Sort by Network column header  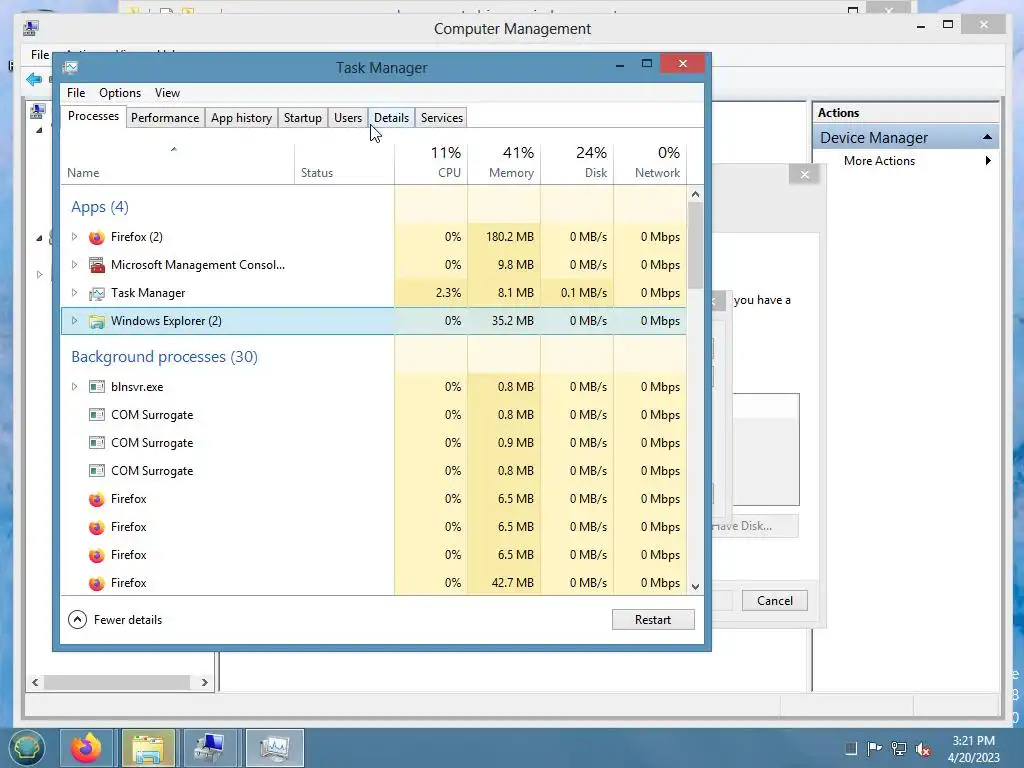pos(650,162)
